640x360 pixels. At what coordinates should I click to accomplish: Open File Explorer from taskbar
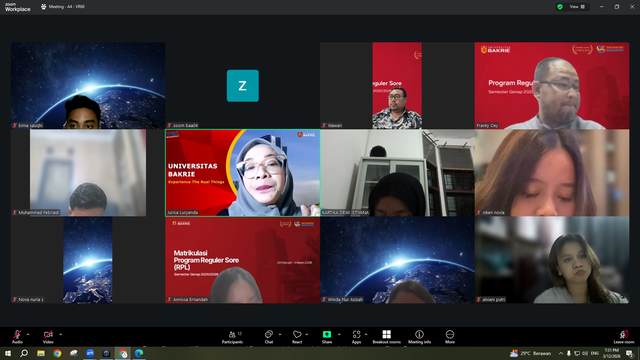(41, 353)
